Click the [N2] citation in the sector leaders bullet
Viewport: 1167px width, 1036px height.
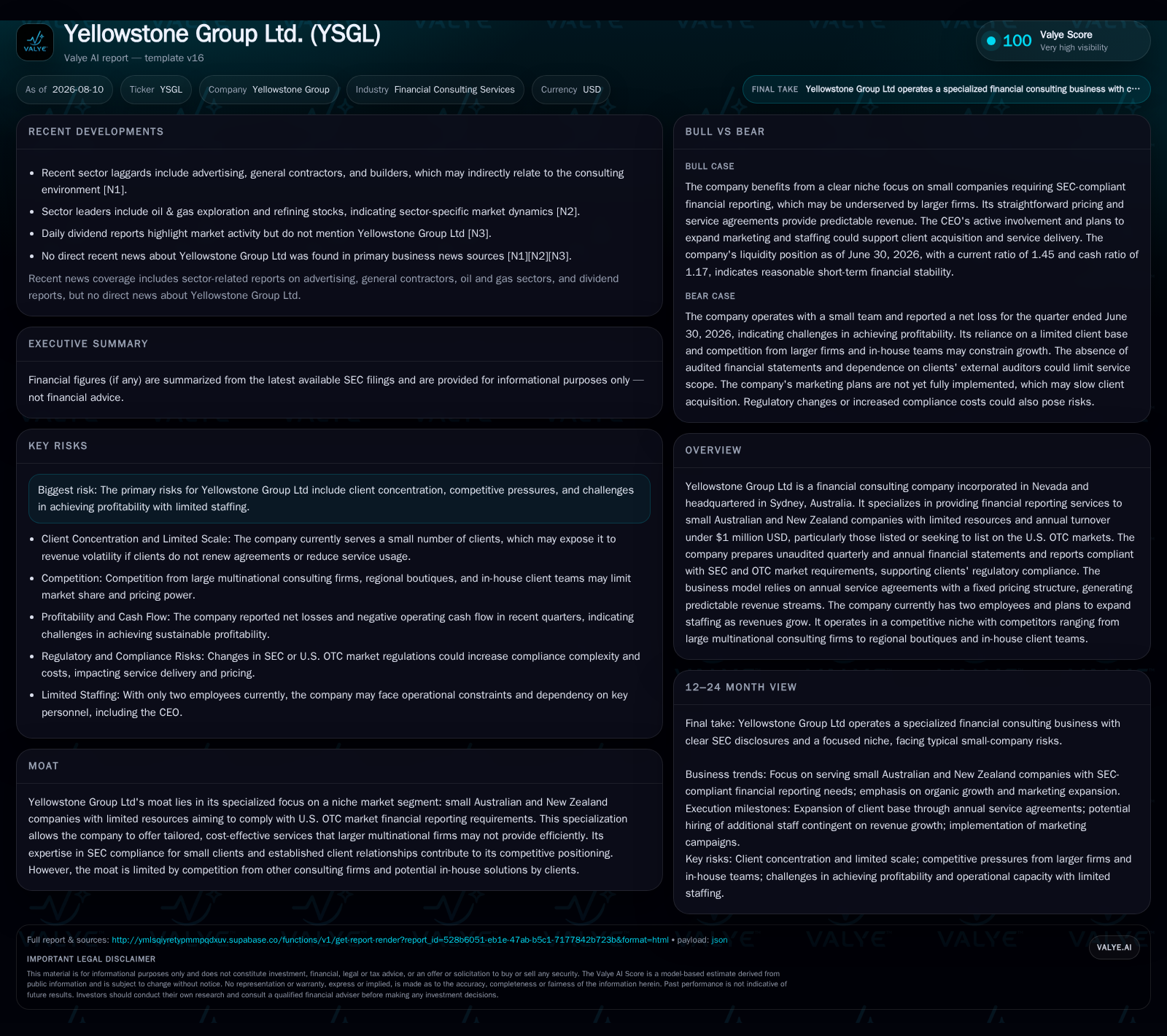pos(567,211)
